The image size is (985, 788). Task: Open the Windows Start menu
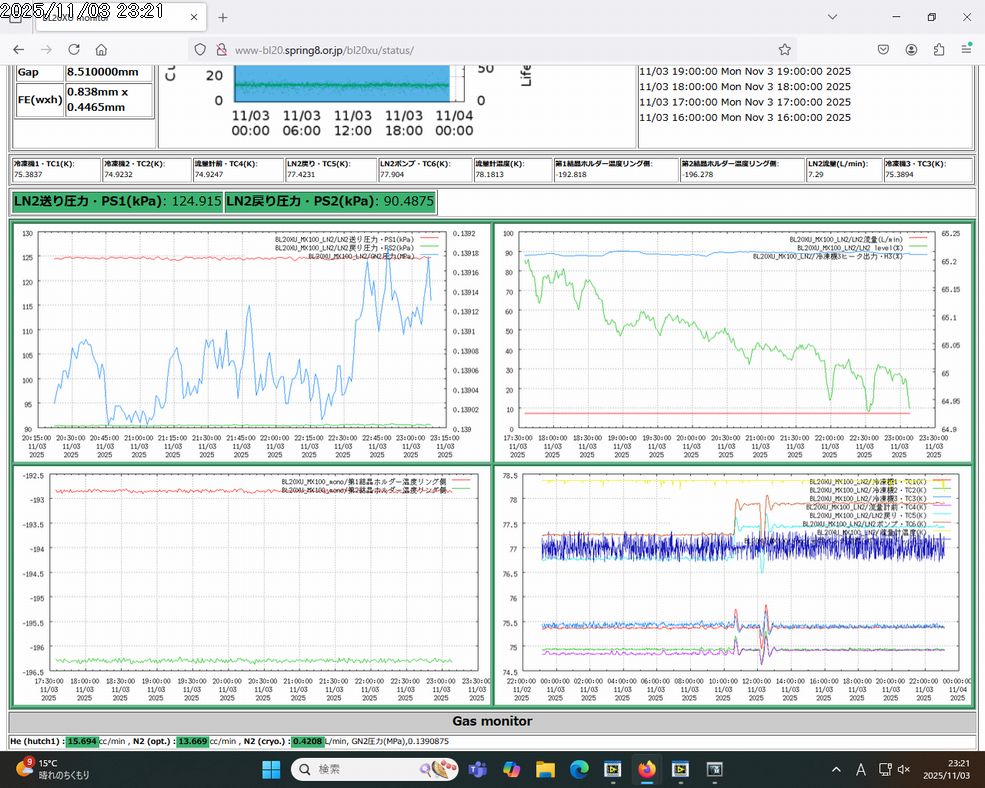[271, 769]
